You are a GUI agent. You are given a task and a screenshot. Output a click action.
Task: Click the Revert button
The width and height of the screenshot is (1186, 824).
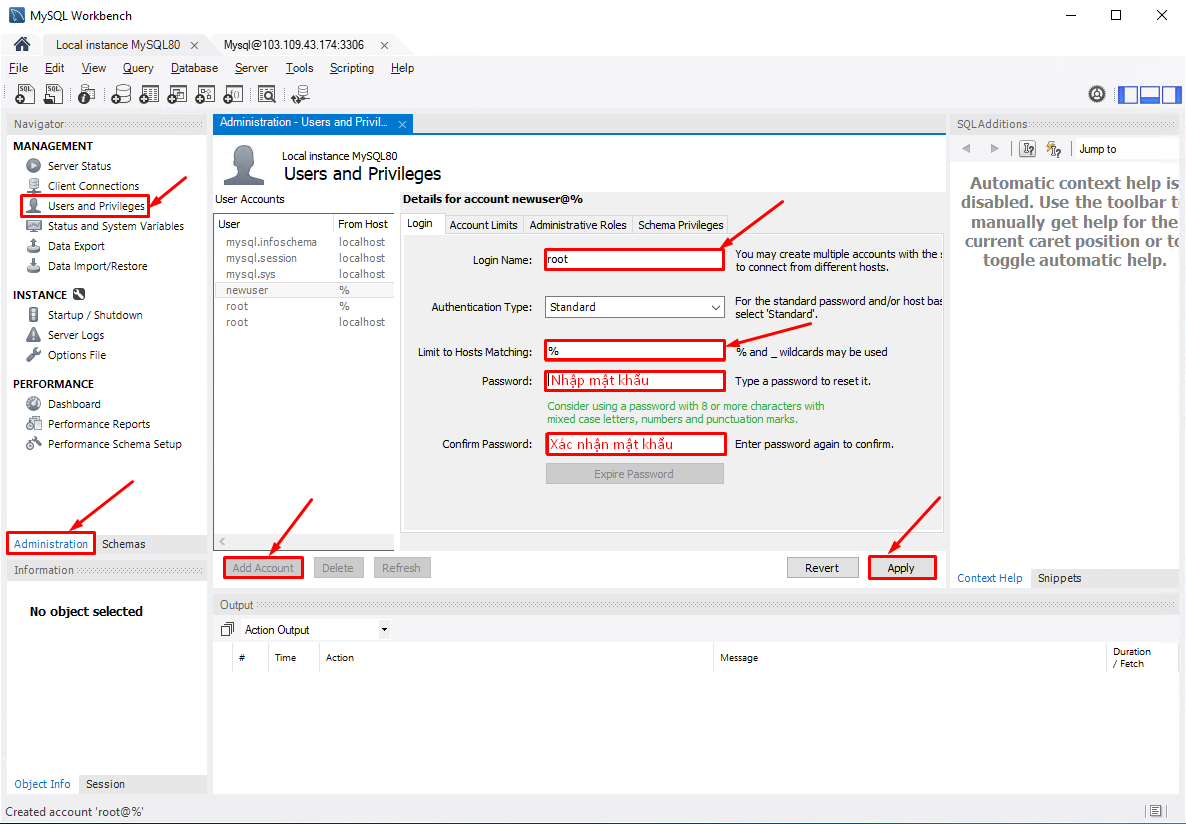pyautogui.click(x=822, y=568)
